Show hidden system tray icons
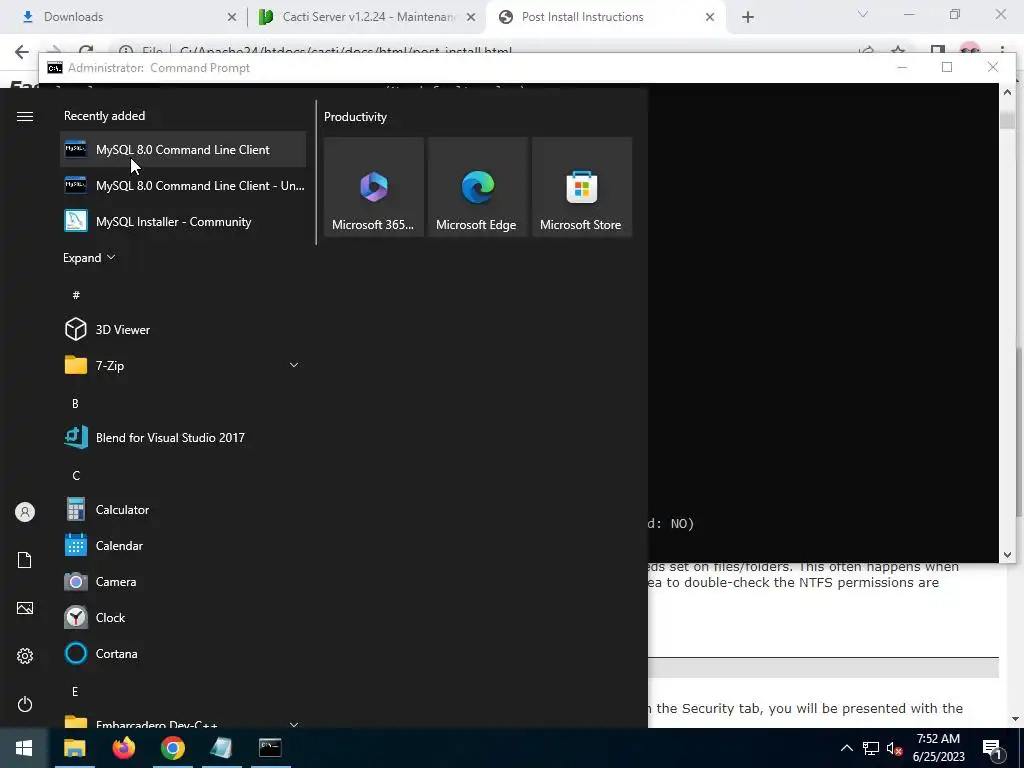This screenshot has width=1024, height=768. (846, 748)
